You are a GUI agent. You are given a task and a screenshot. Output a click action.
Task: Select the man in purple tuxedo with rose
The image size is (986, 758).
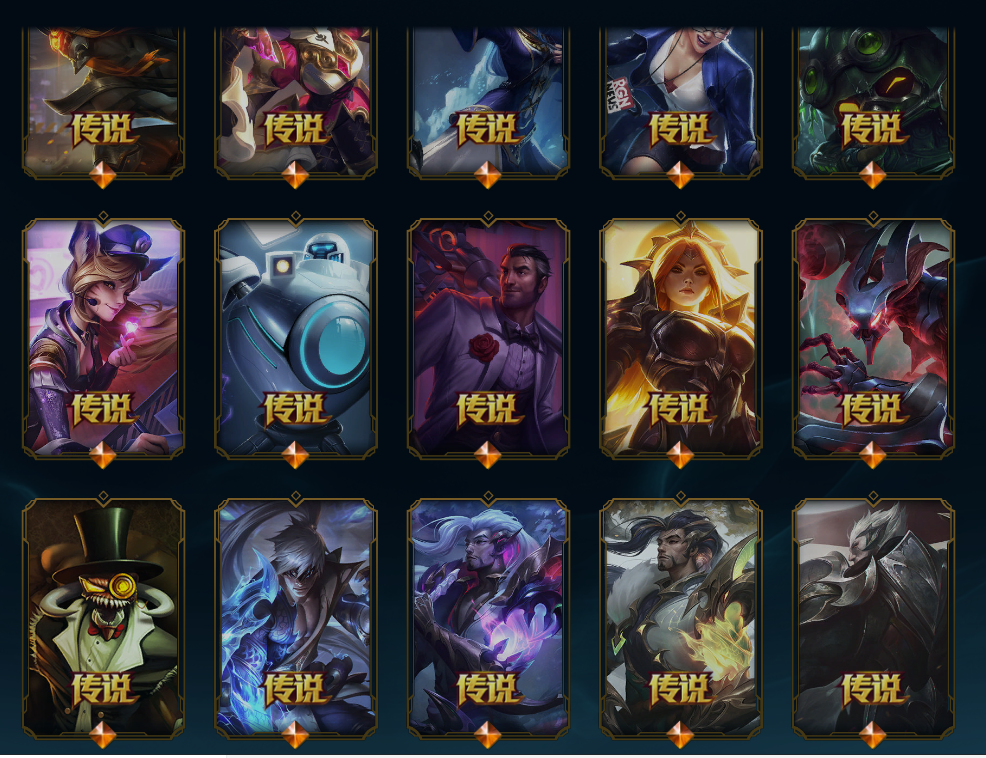point(488,338)
